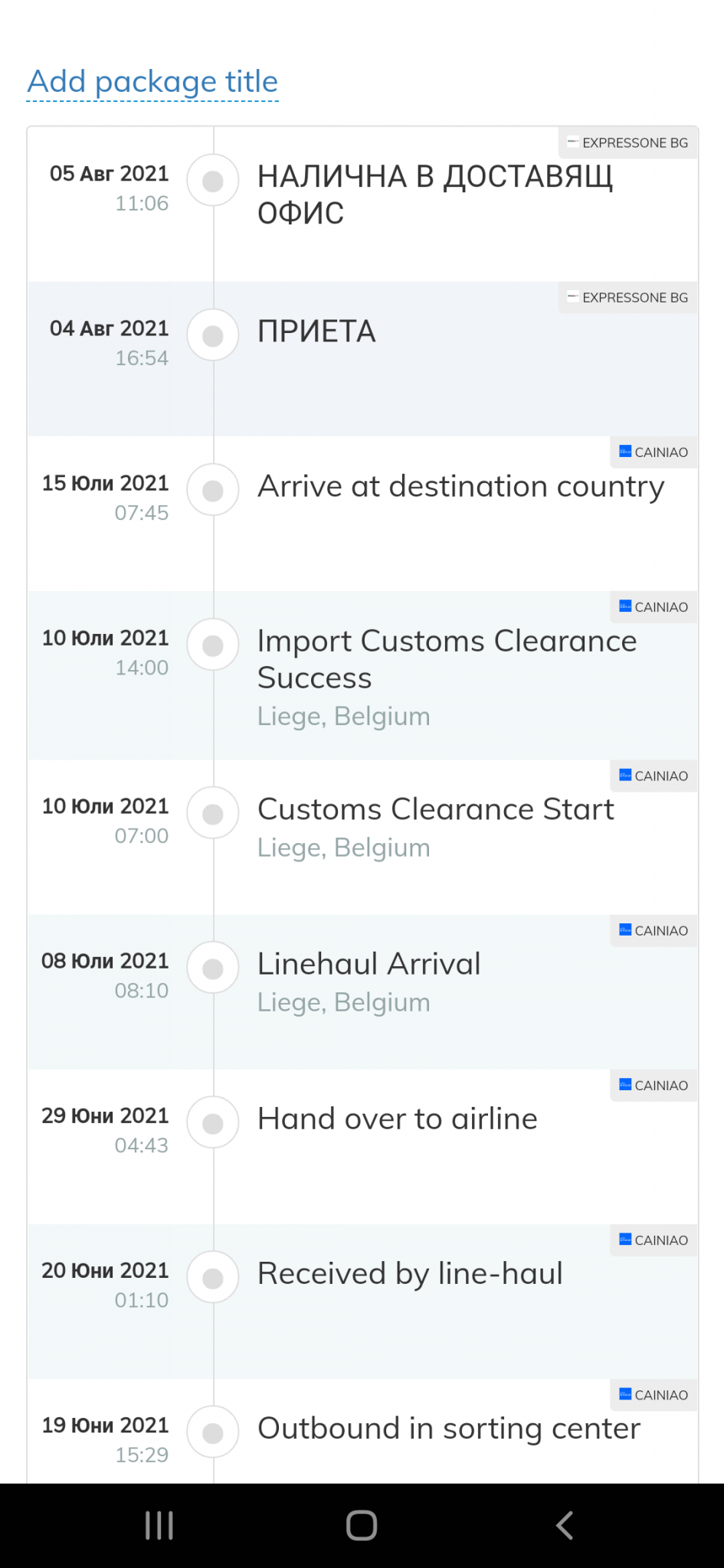Select the 15 Юли 2021 timeline marker
The width and height of the screenshot is (724, 1568).
[213, 490]
